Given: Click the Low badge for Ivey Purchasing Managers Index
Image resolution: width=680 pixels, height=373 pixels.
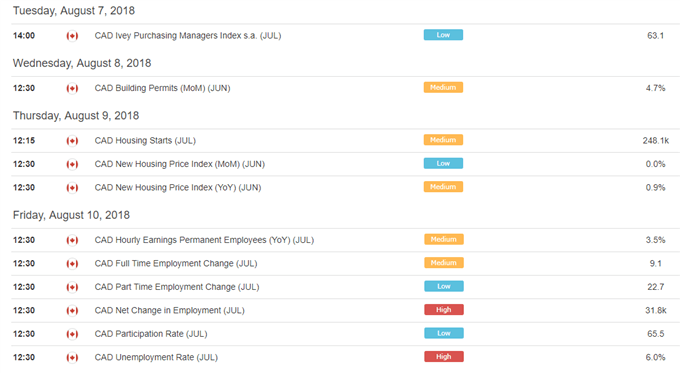Looking at the screenshot, I should tap(443, 35).
